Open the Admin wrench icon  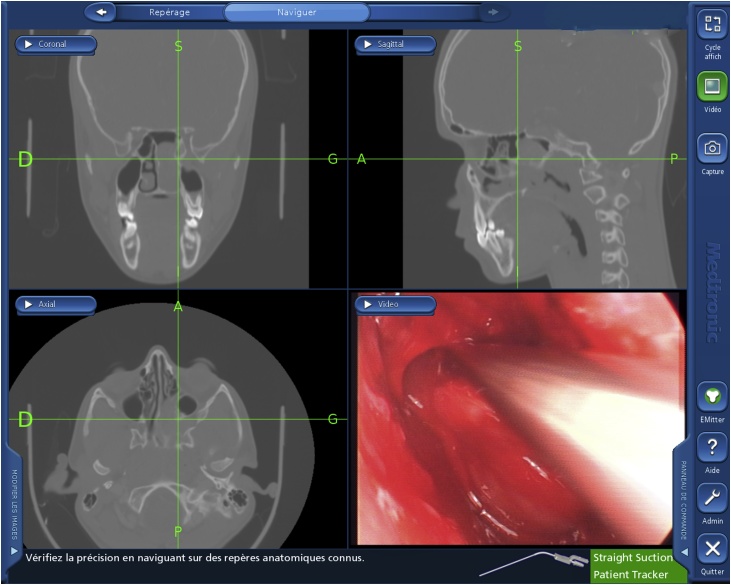[x=711, y=498]
